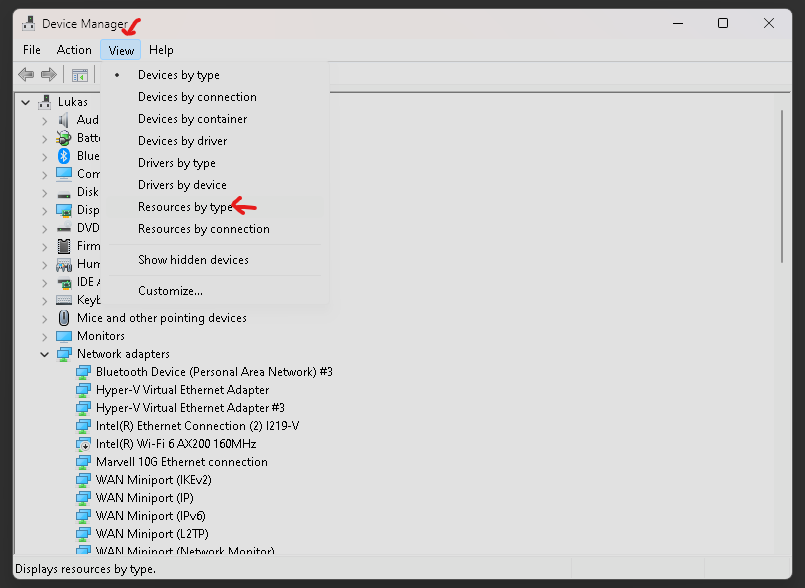
Task: Choose Resources by type from the menu
Action: [x=184, y=207]
